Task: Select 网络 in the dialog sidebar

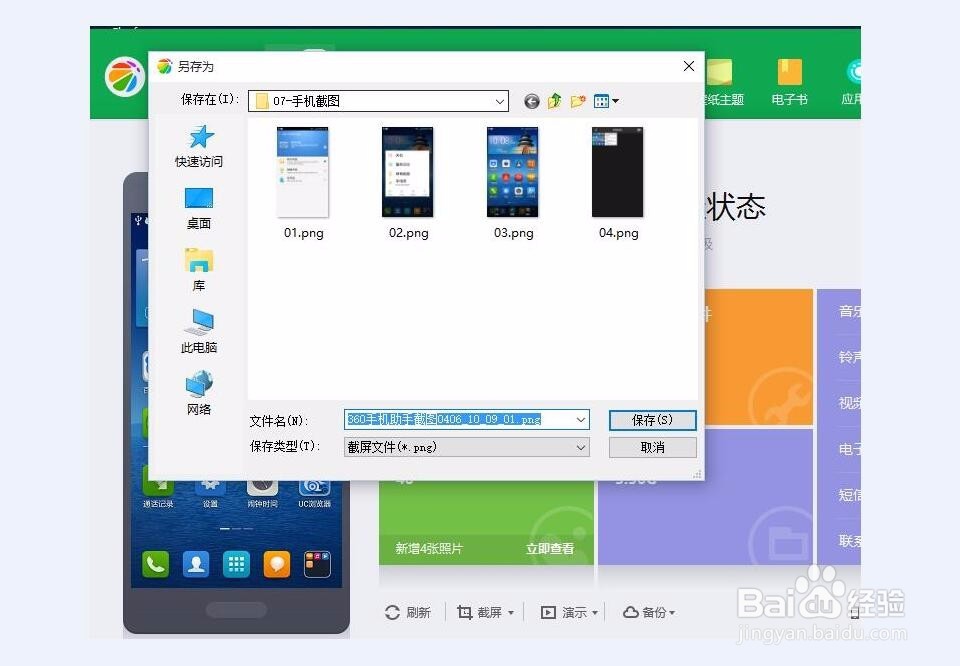Action: [x=198, y=394]
